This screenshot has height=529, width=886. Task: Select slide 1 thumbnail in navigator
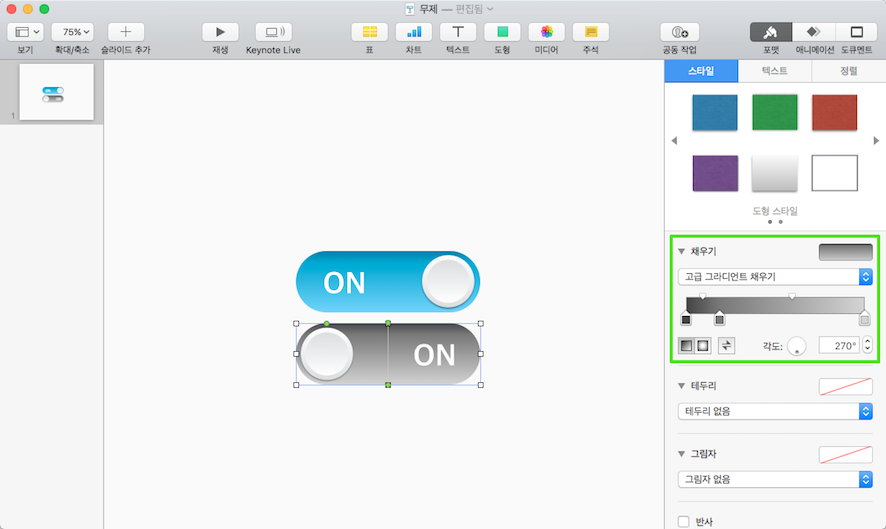[x=57, y=92]
